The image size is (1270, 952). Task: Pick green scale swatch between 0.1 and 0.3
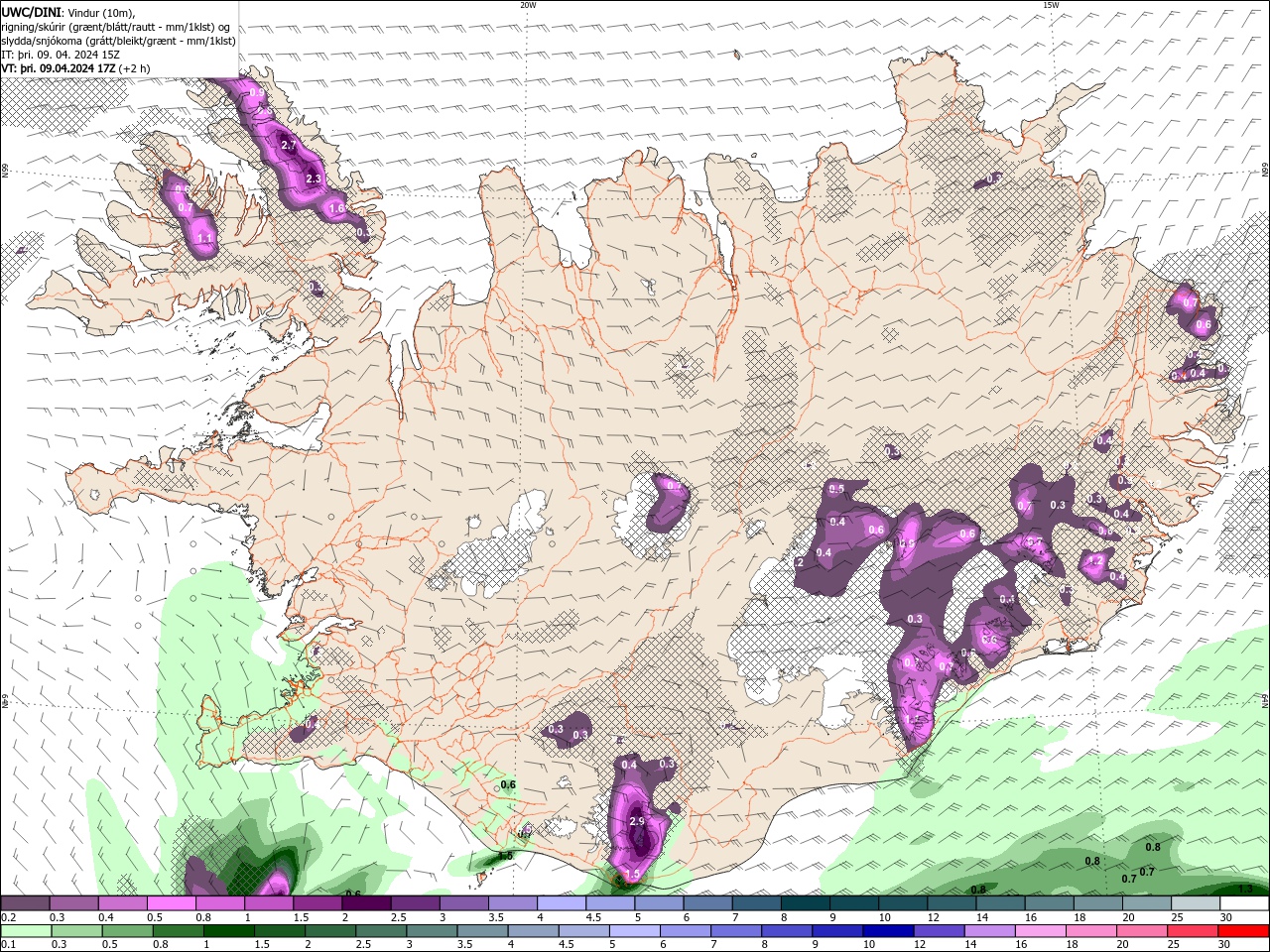(25, 931)
